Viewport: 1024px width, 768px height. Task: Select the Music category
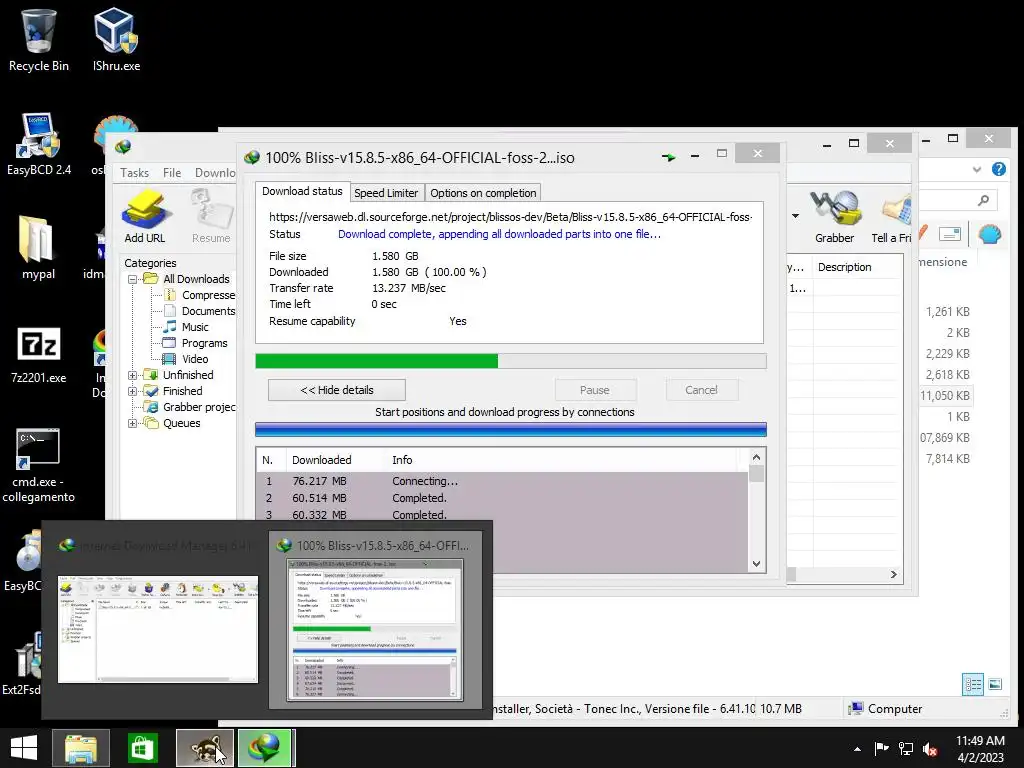coord(186,327)
